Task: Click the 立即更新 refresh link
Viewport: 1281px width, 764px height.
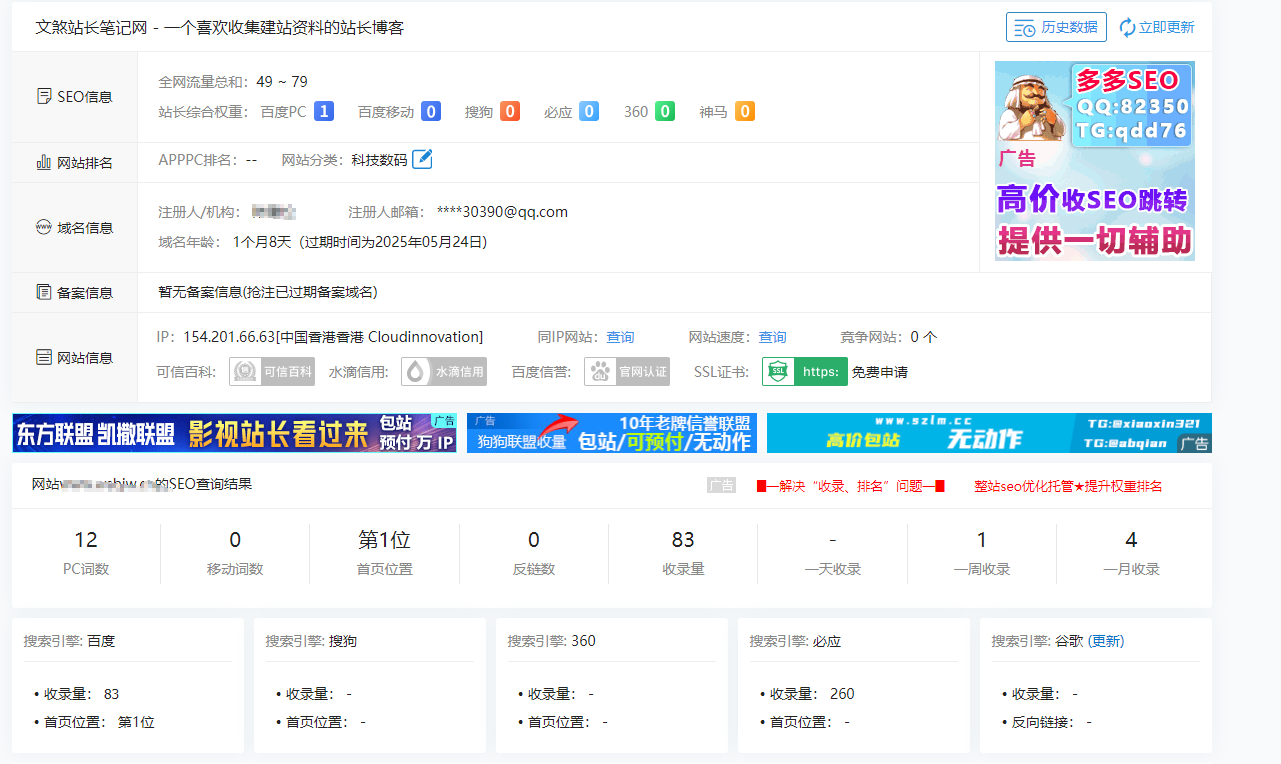Action: 1166,27
